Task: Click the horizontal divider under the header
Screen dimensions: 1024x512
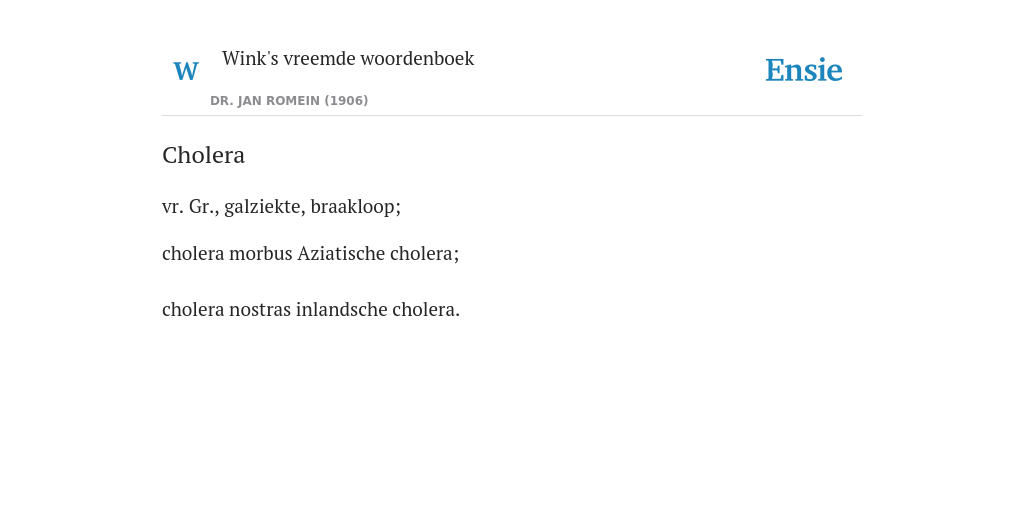Action: click(512, 116)
